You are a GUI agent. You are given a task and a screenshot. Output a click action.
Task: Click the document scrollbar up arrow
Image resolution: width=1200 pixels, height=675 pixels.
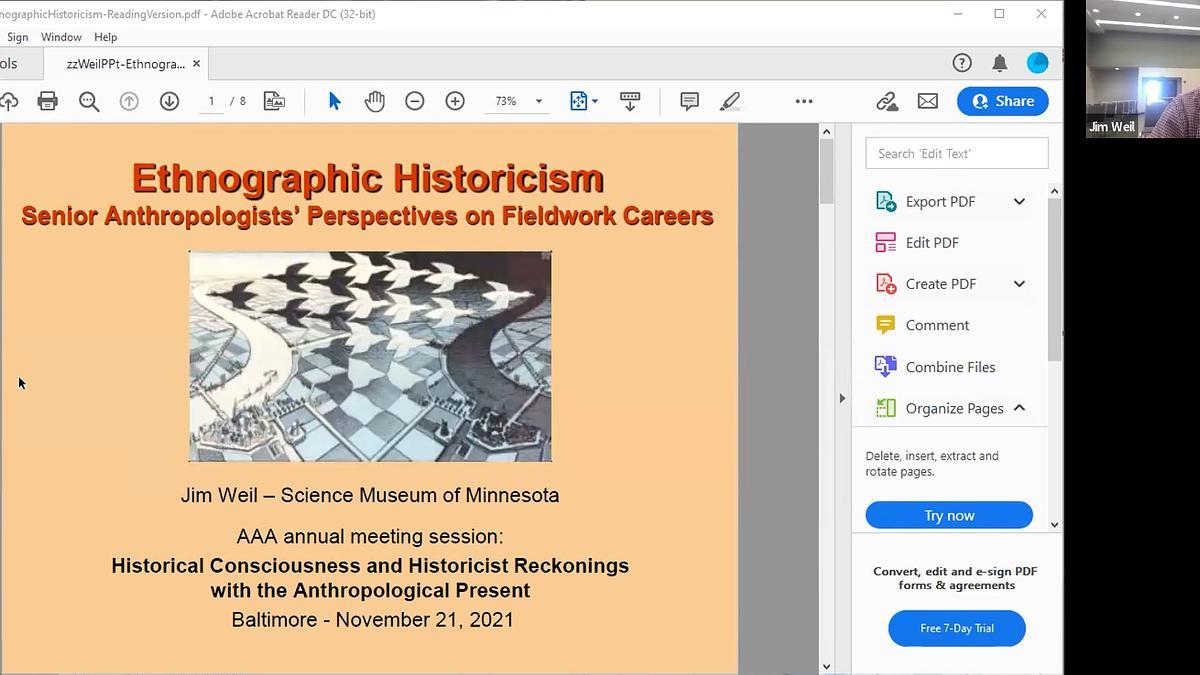(x=826, y=131)
